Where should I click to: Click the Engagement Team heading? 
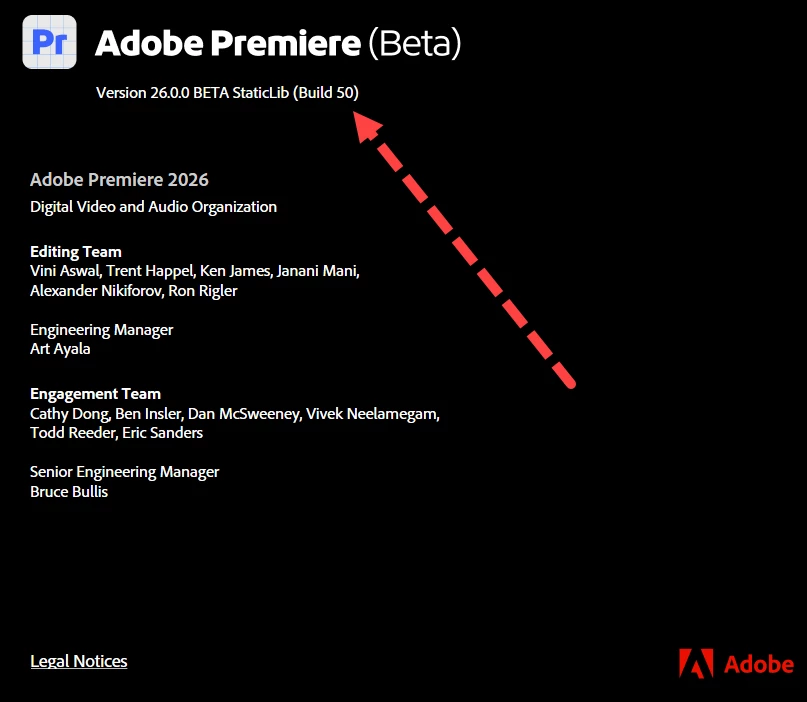point(95,394)
